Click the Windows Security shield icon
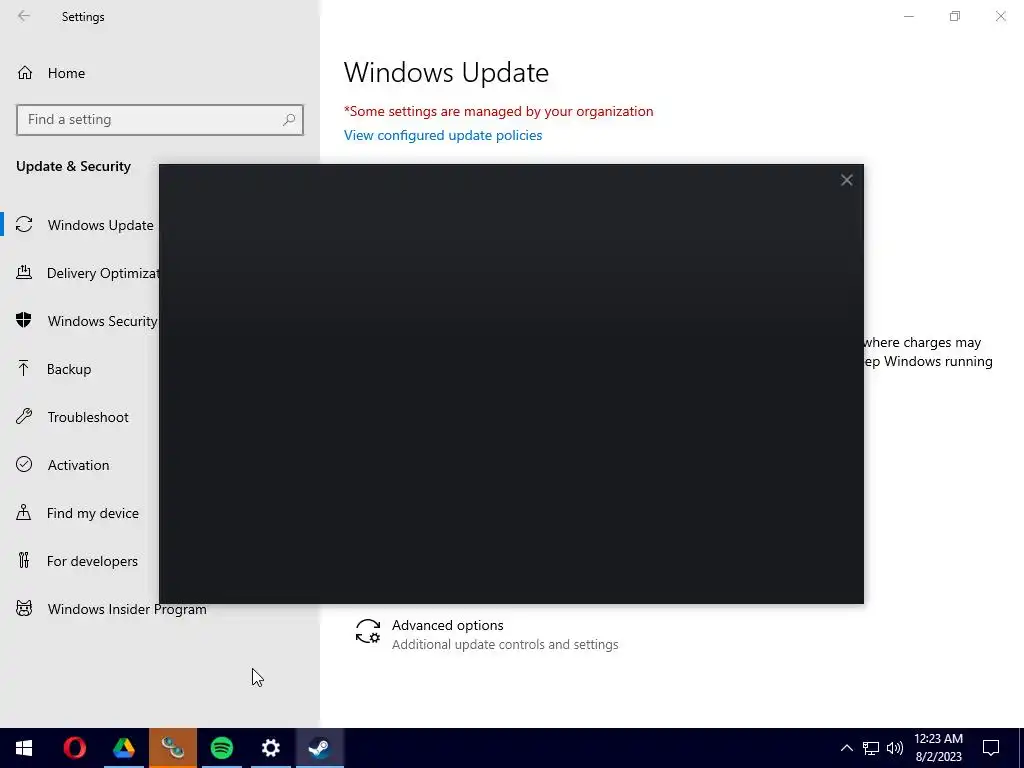The width and height of the screenshot is (1024, 768). [24, 320]
